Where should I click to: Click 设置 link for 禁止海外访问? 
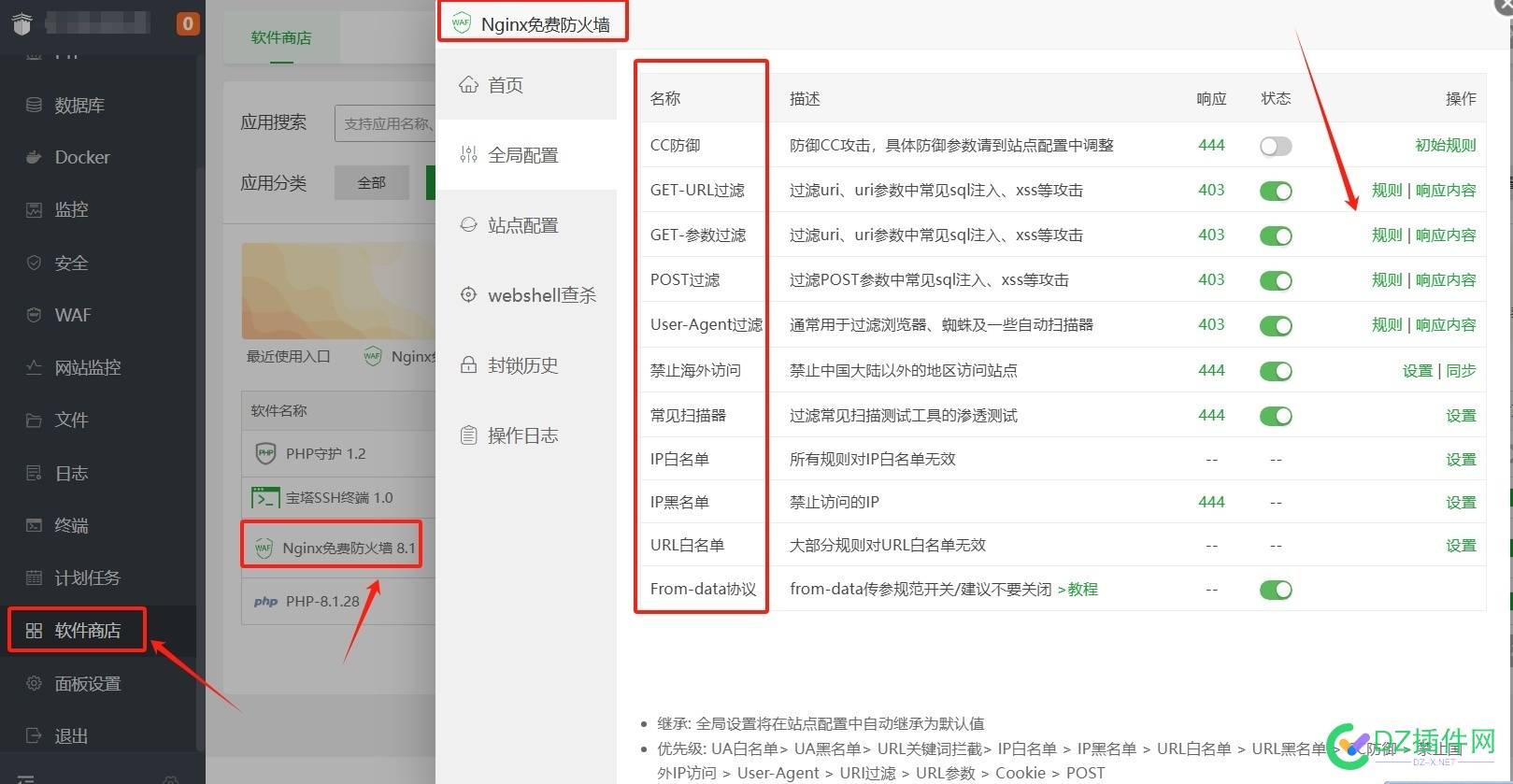pos(1417,370)
